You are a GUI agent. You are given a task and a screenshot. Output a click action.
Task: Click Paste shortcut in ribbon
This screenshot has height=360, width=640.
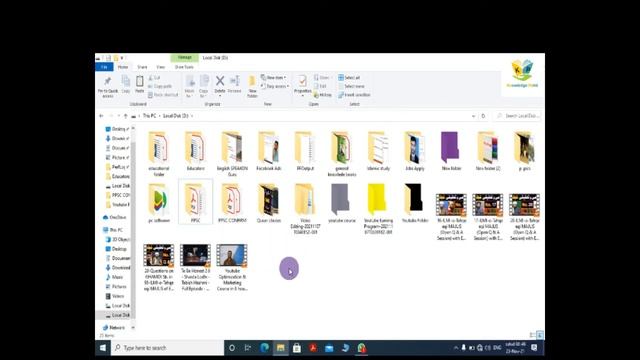pos(163,95)
